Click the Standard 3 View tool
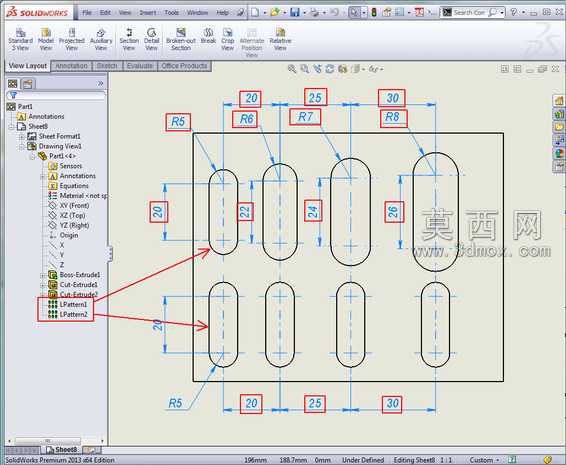The image size is (566, 465). coord(21,39)
